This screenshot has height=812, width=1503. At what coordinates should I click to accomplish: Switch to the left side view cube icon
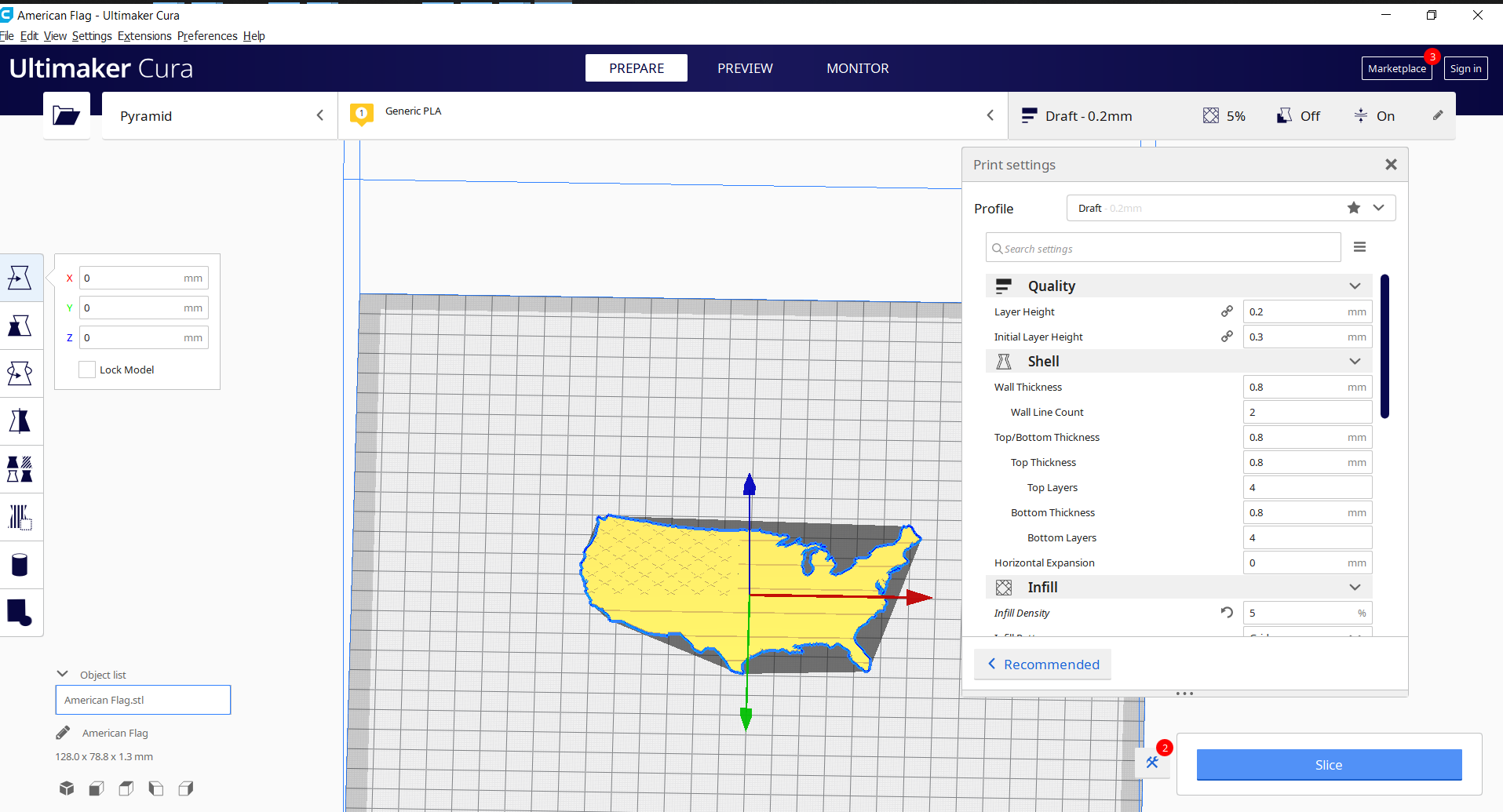(x=156, y=788)
